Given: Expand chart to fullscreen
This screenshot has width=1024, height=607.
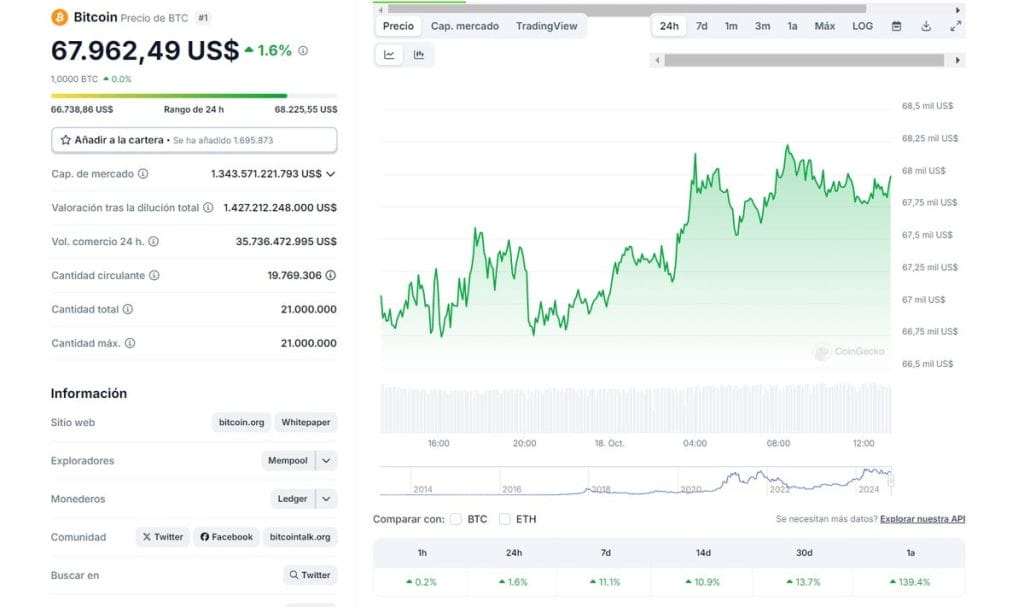Looking at the screenshot, I should pos(955,26).
